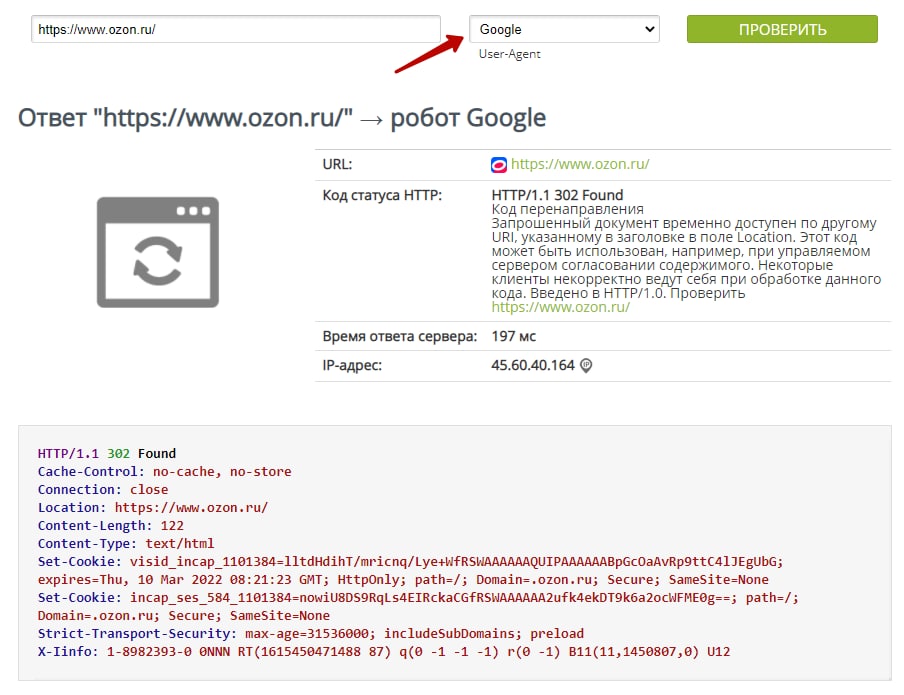This screenshot has width=904, height=695.
Task: Open the Google User-Agent dropdown
Action: tap(564, 29)
